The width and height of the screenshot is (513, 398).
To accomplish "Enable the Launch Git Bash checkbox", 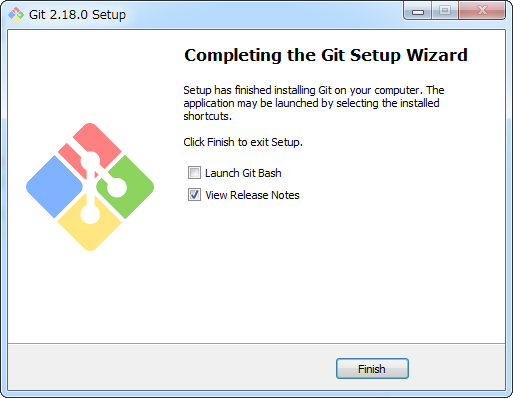I will [x=194, y=173].
